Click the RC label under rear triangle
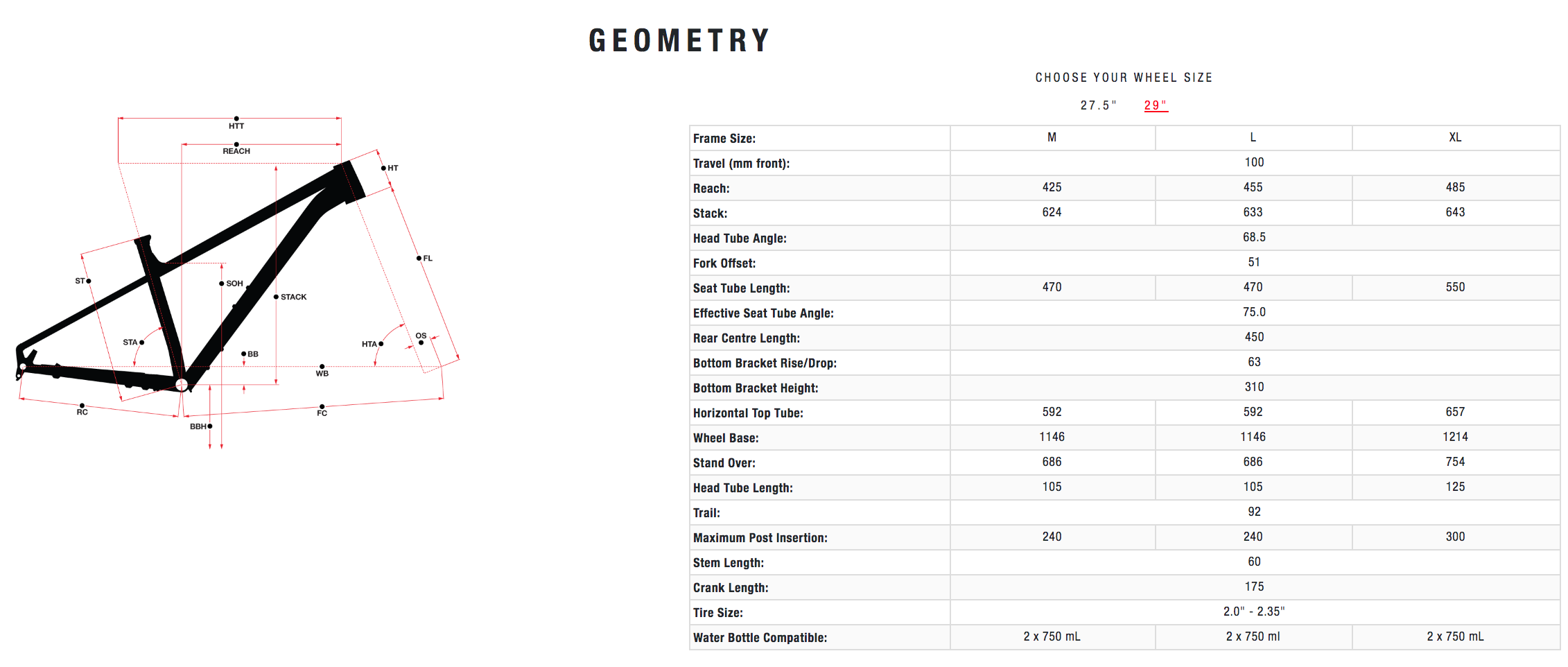The image size is (1568, 667). click(x=82, y=412)
